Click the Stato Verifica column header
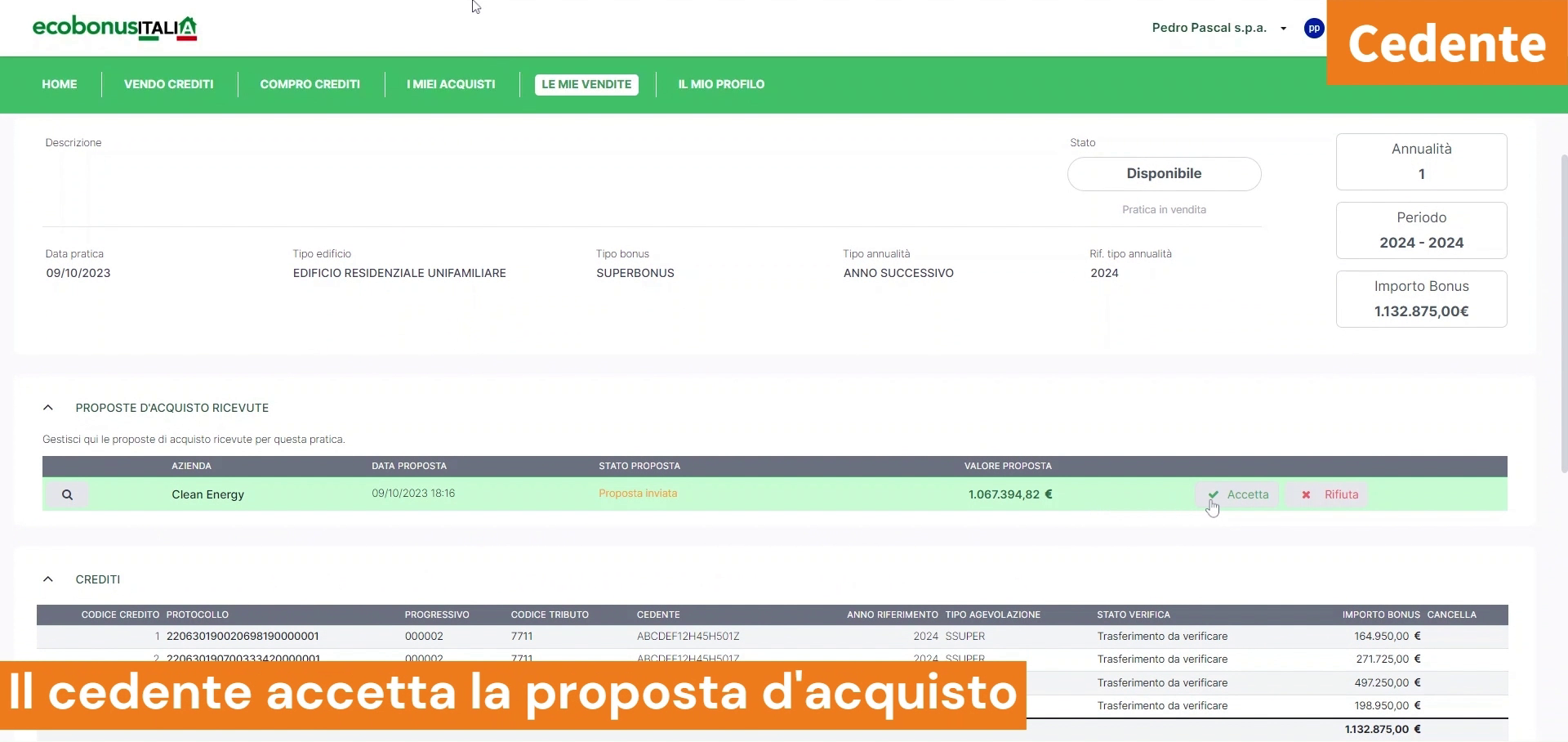This screenshot has height=742, width=1568. coord(1133,615)
